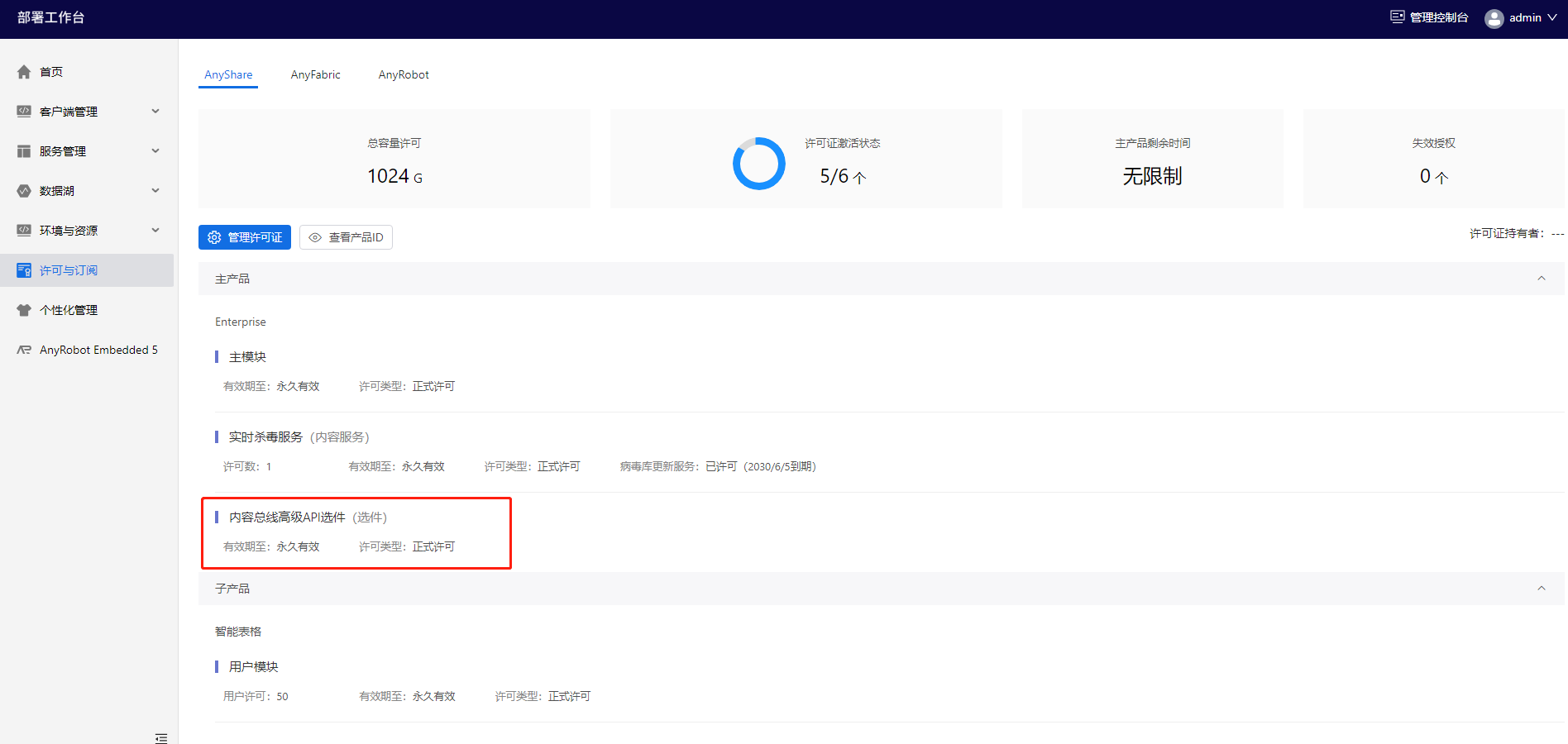1568x744 pixels.
Task: Click the eye icon on 查看产品ID button
Action: pyautogui.click(x=315, y=237)
